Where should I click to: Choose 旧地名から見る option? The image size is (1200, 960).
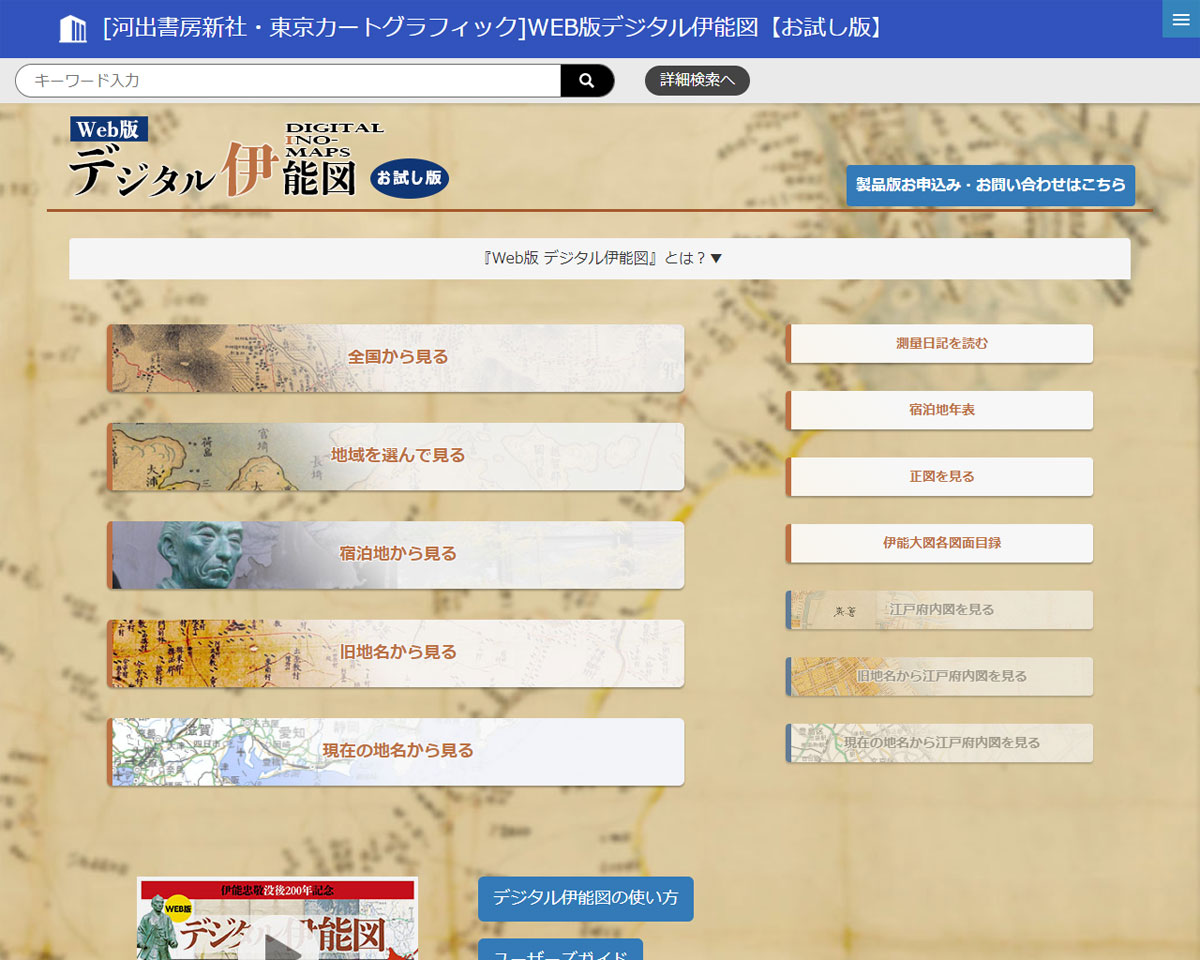pyautogui.click(x=396, y=653)
